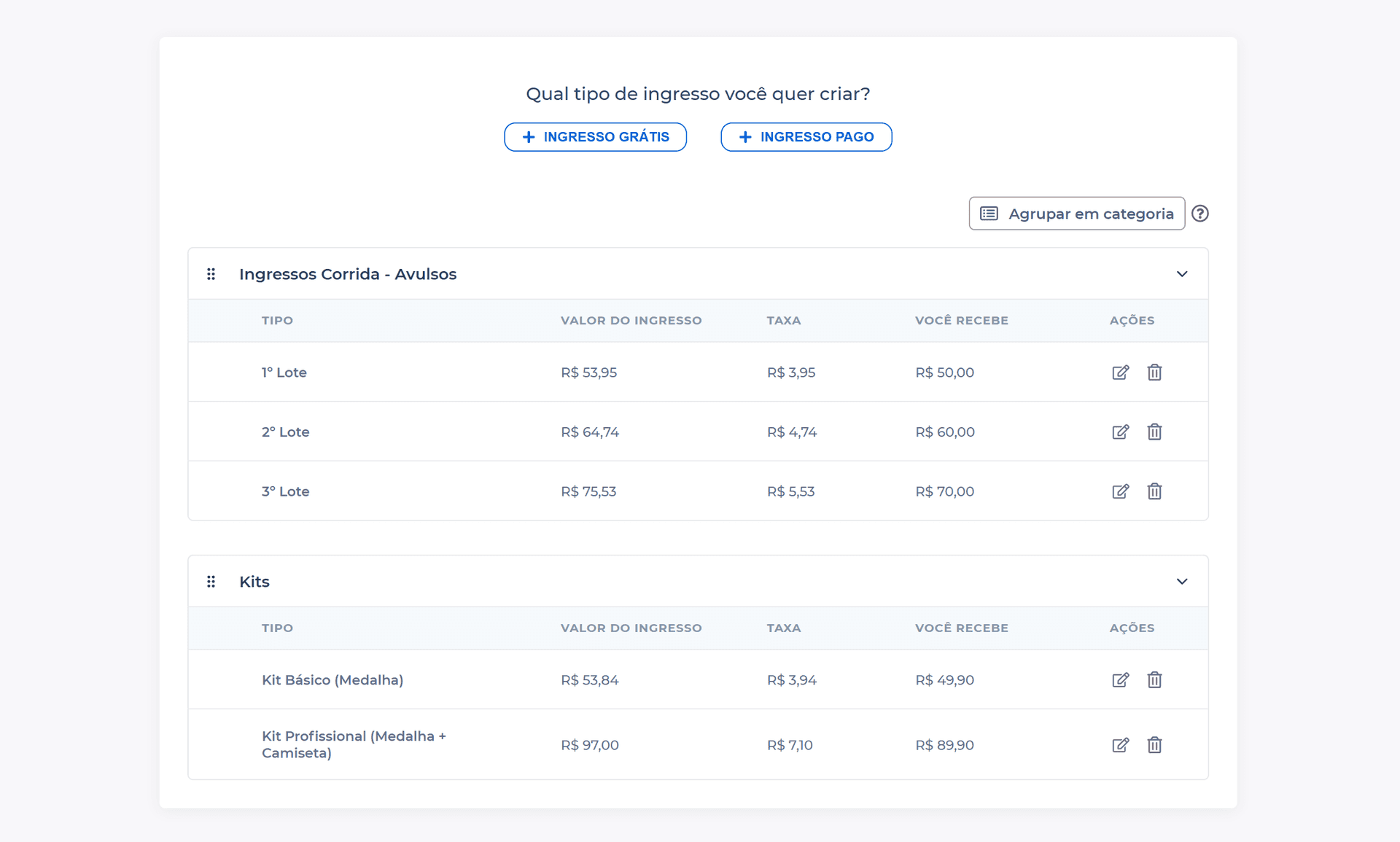1400x842 pixels.
Task: Edit the Kit Básico (Medalha) ticket
Action: (x=1120, y=680)
